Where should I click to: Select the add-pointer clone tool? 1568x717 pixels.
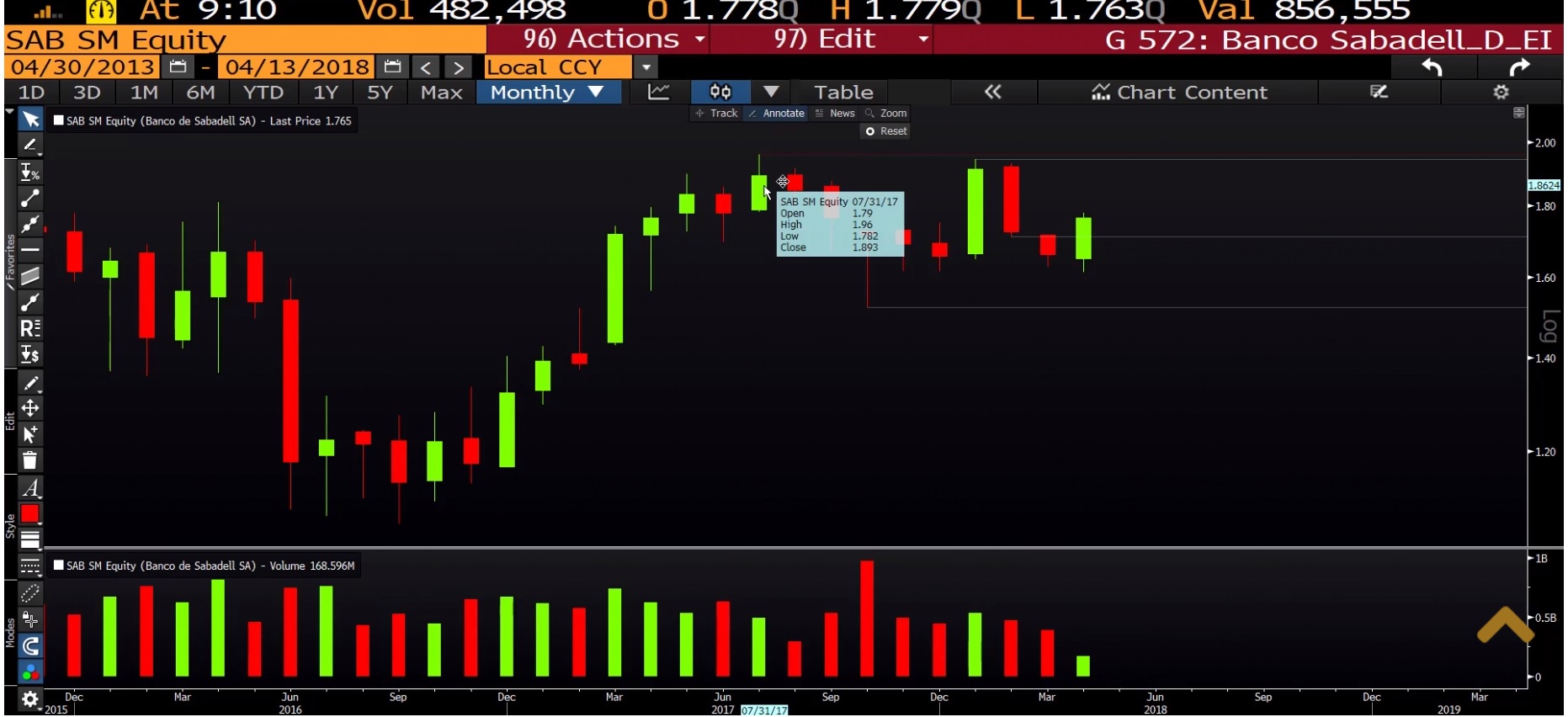coord(30,434)
